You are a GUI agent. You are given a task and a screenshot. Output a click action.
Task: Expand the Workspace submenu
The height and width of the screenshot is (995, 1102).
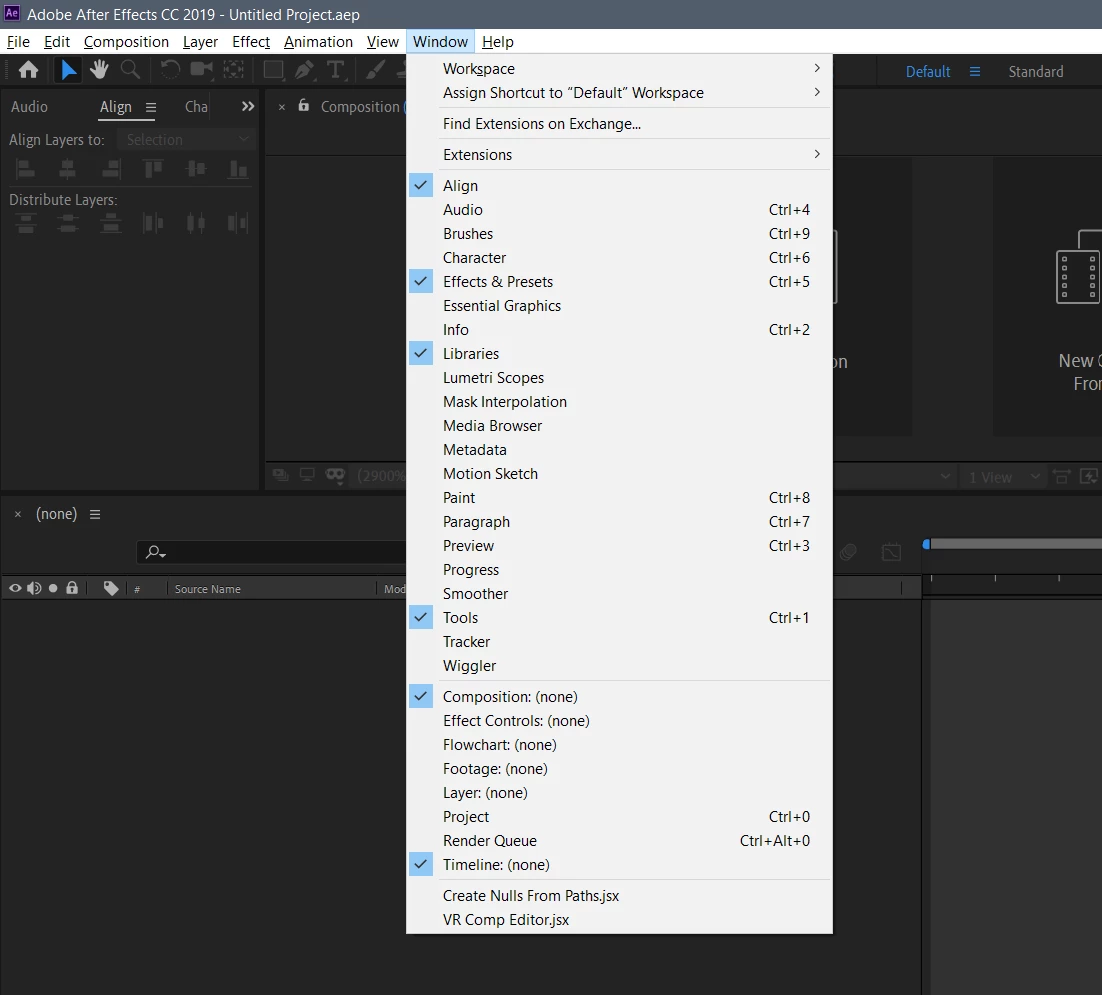tap(618, 69)
